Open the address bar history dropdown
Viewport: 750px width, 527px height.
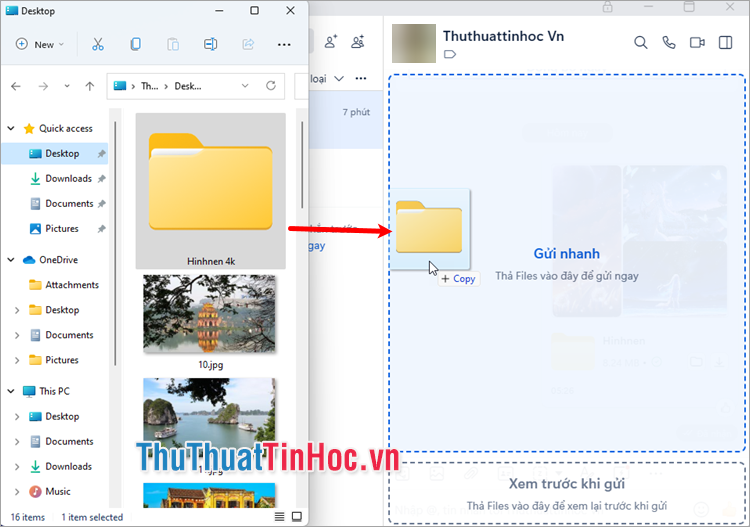(245, 86)
